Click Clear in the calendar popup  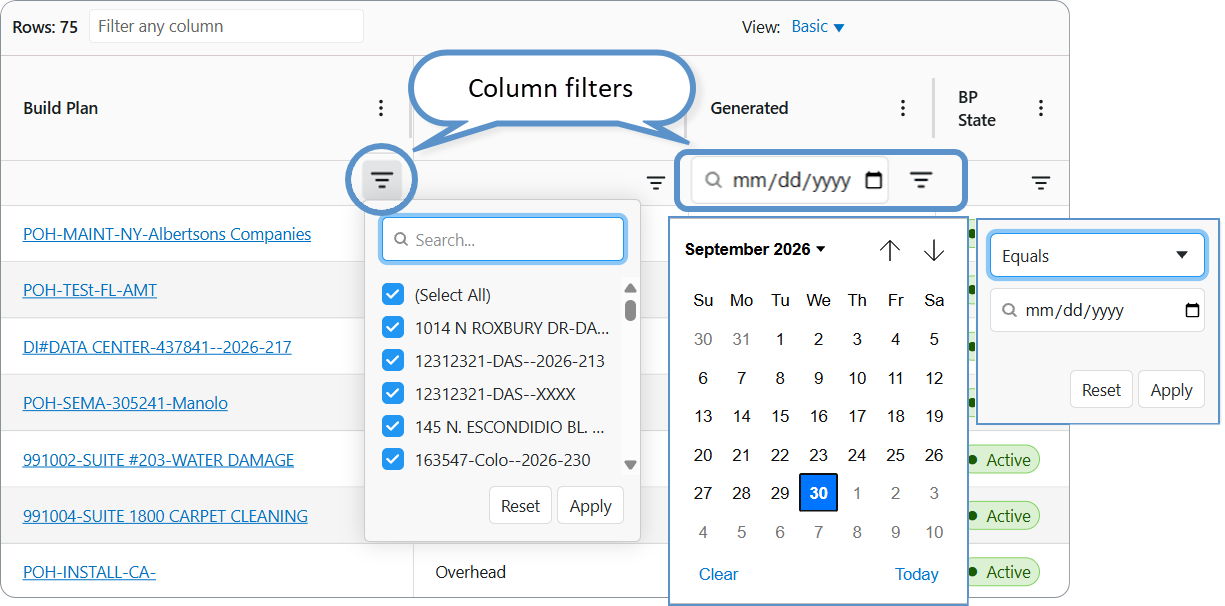coord(718,574)
